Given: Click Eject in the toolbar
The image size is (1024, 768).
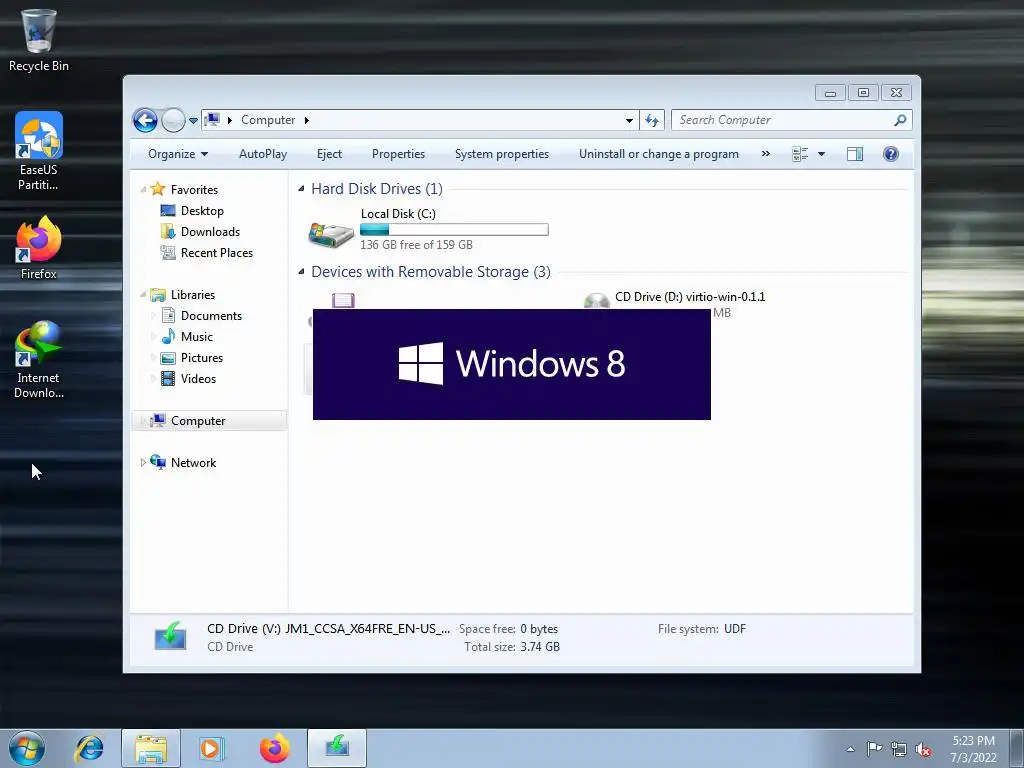Looking at the screenshot, I should (x=329, y=154).
